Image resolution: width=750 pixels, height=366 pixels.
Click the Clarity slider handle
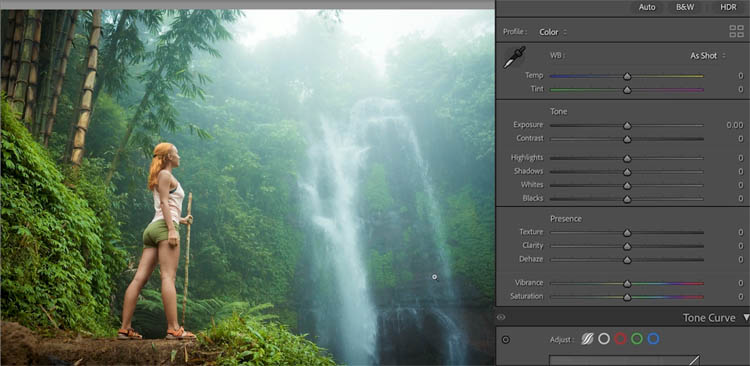[627, 247]
